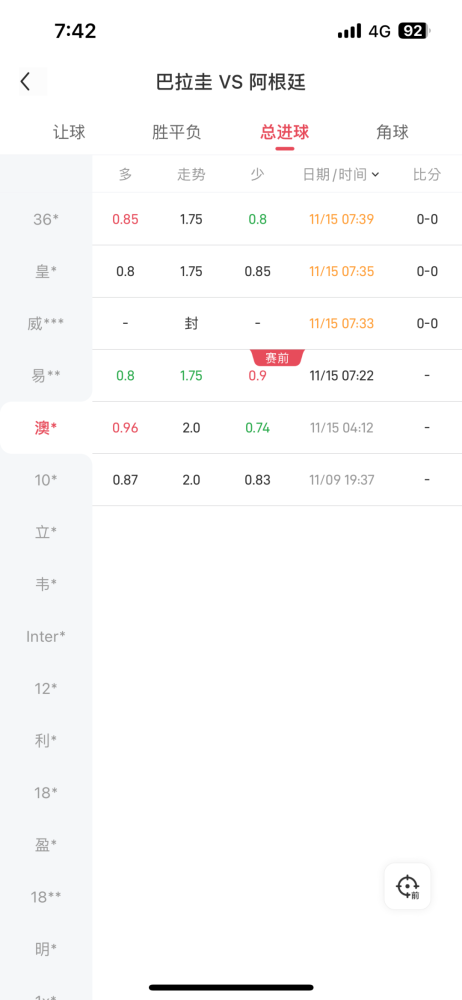Expand the 日期/时间 sort dropdown
Image resolution: width=462 pixels, height=1000 pixels.
(341, 174)
